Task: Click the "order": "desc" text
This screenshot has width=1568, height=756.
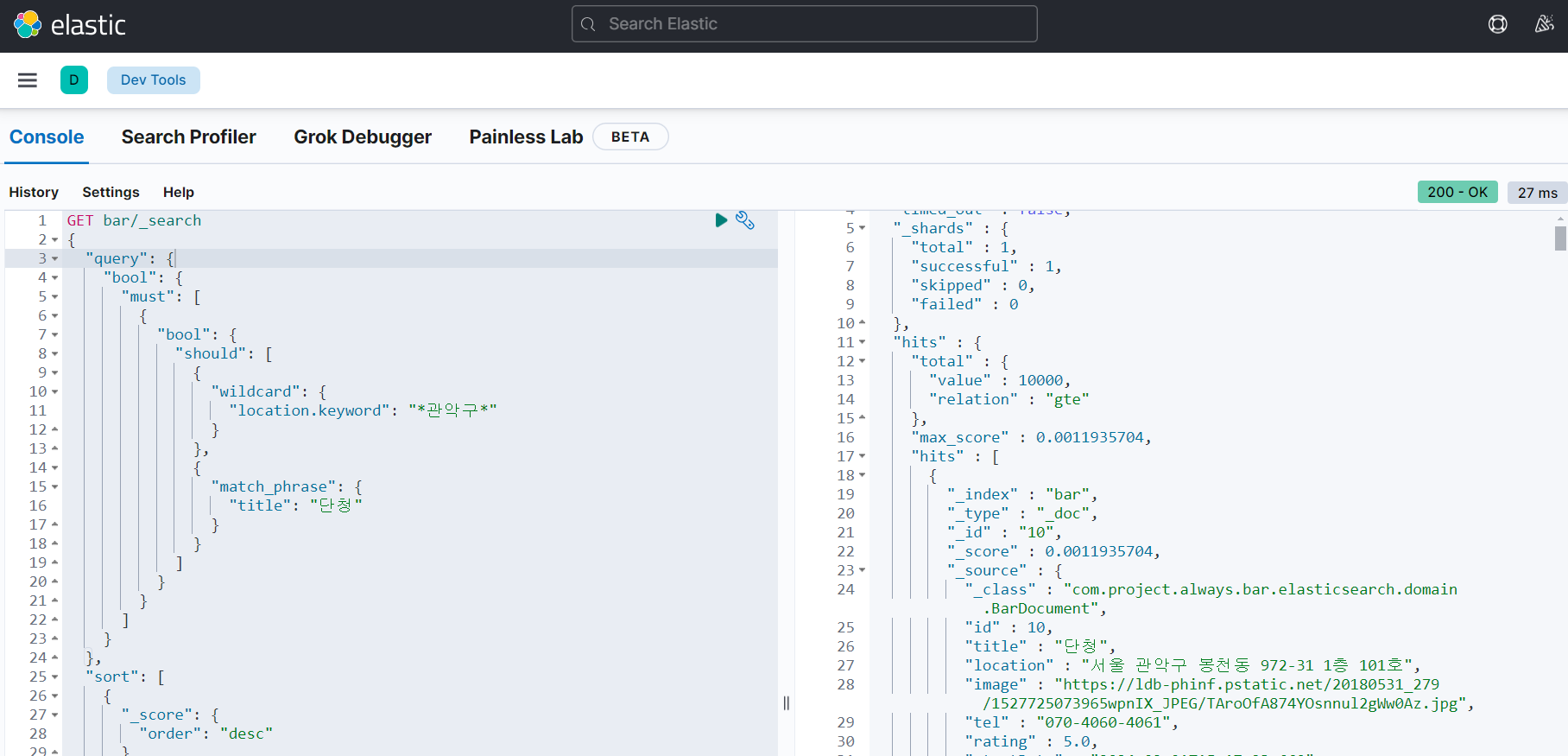Action: [x=206, y=734]
